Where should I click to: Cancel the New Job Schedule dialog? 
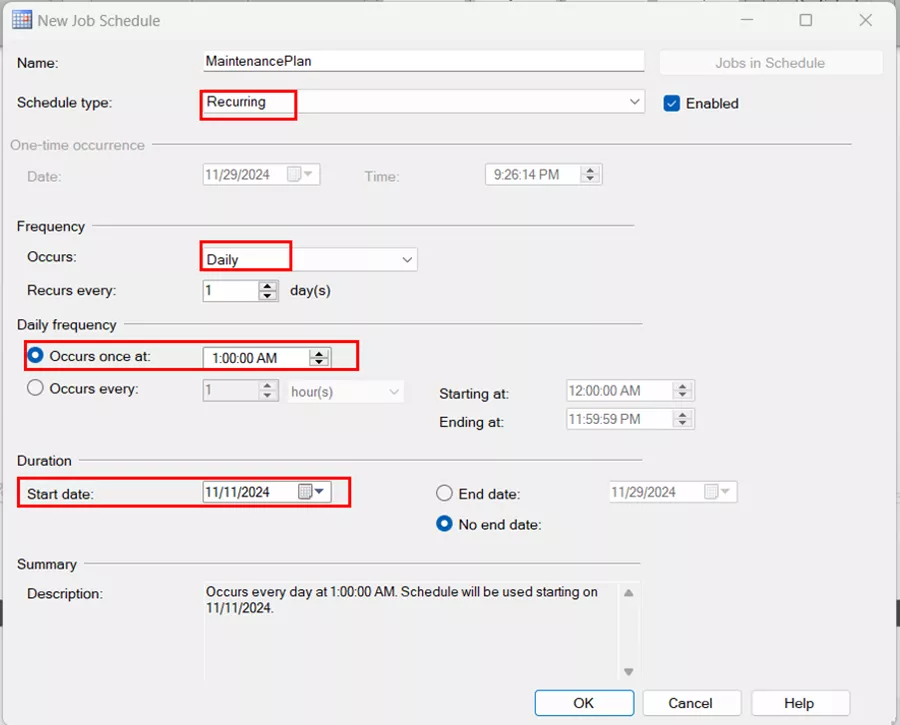tap(690, 703)
